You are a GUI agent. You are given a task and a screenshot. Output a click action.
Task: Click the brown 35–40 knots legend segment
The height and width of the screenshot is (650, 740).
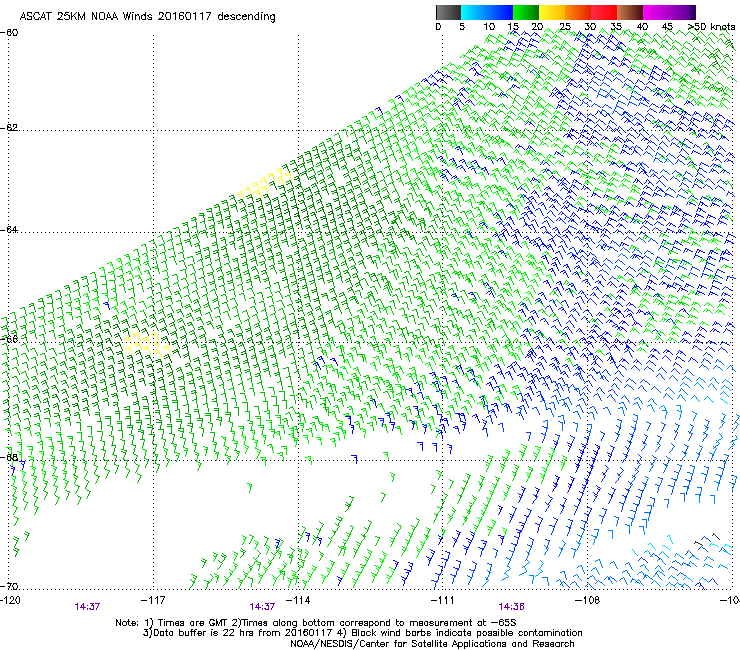click(630, 12)
